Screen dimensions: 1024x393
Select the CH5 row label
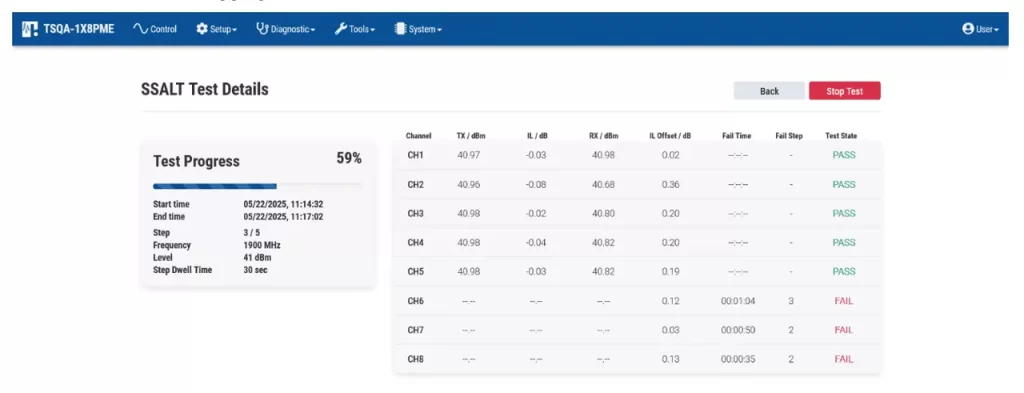click(x=416, y=272)
